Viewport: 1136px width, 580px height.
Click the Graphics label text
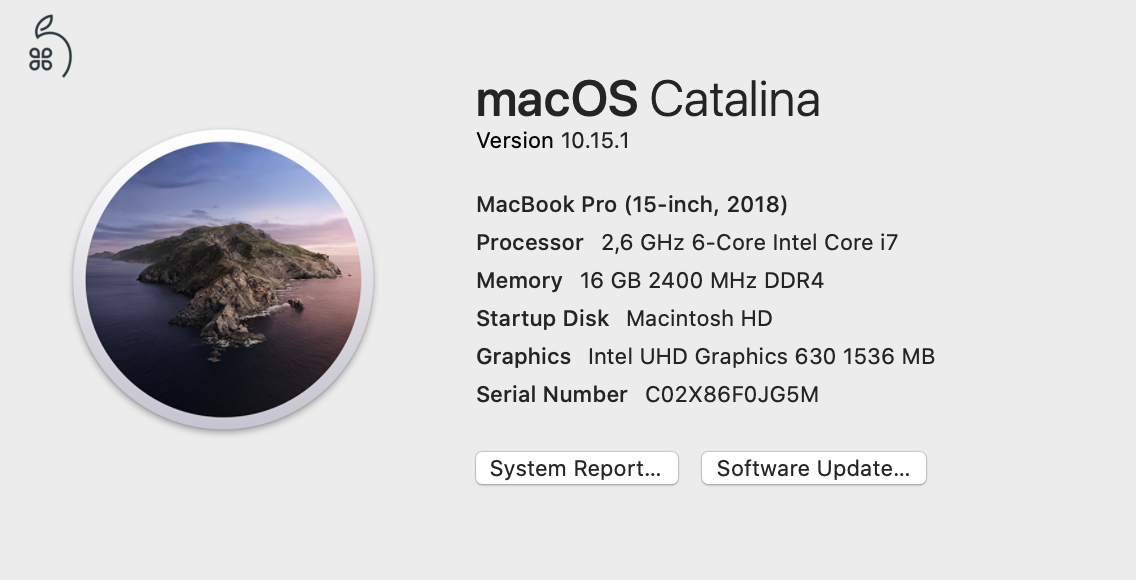click(x=523, y=356)
